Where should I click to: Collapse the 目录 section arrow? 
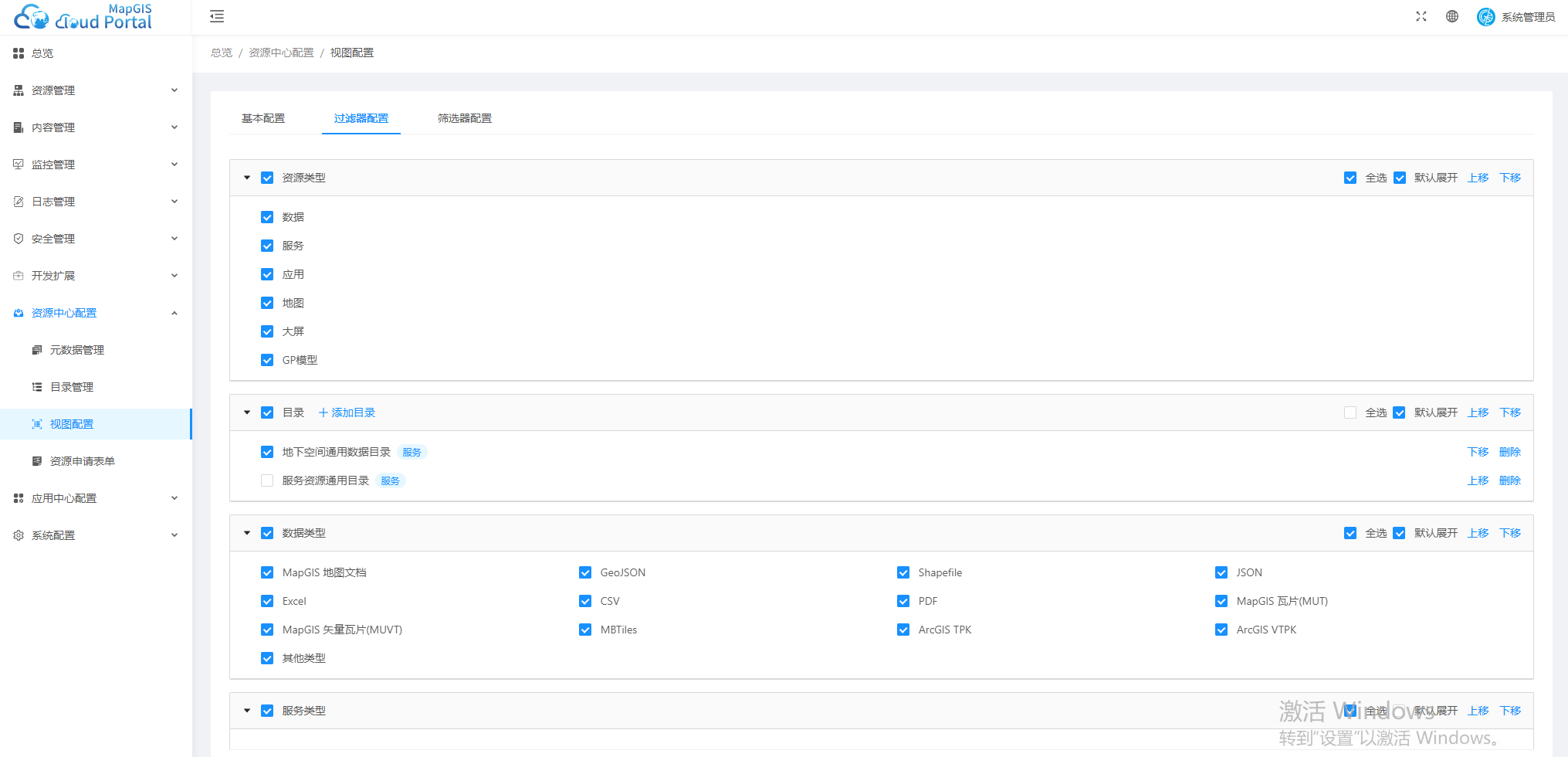click(x=247, y=412)
